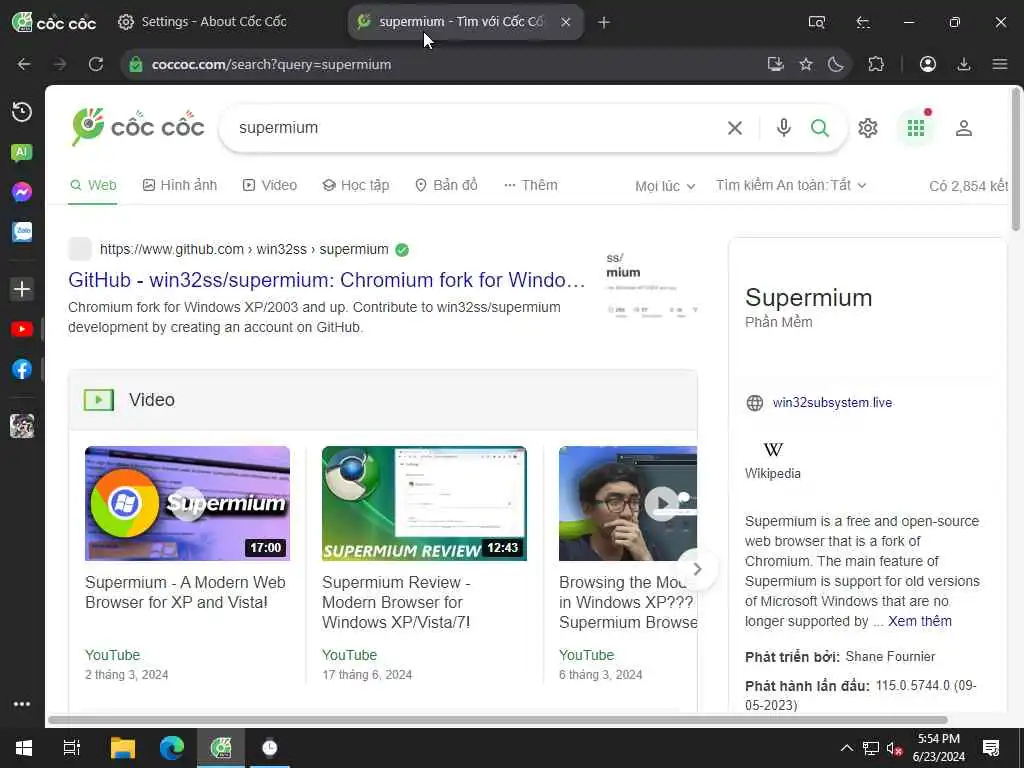1024x768 pixels.
Task: Open Zalo from the sidebar
Action: click(22, 232)
